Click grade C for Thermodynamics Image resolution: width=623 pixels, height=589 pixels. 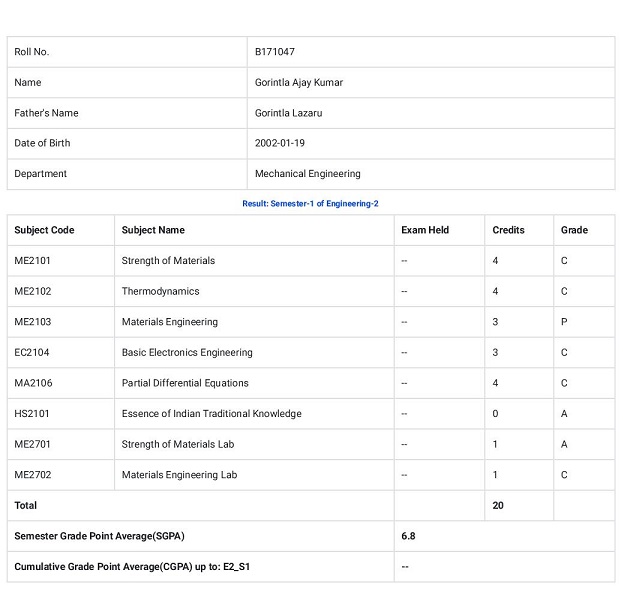(x=564, y=291)
